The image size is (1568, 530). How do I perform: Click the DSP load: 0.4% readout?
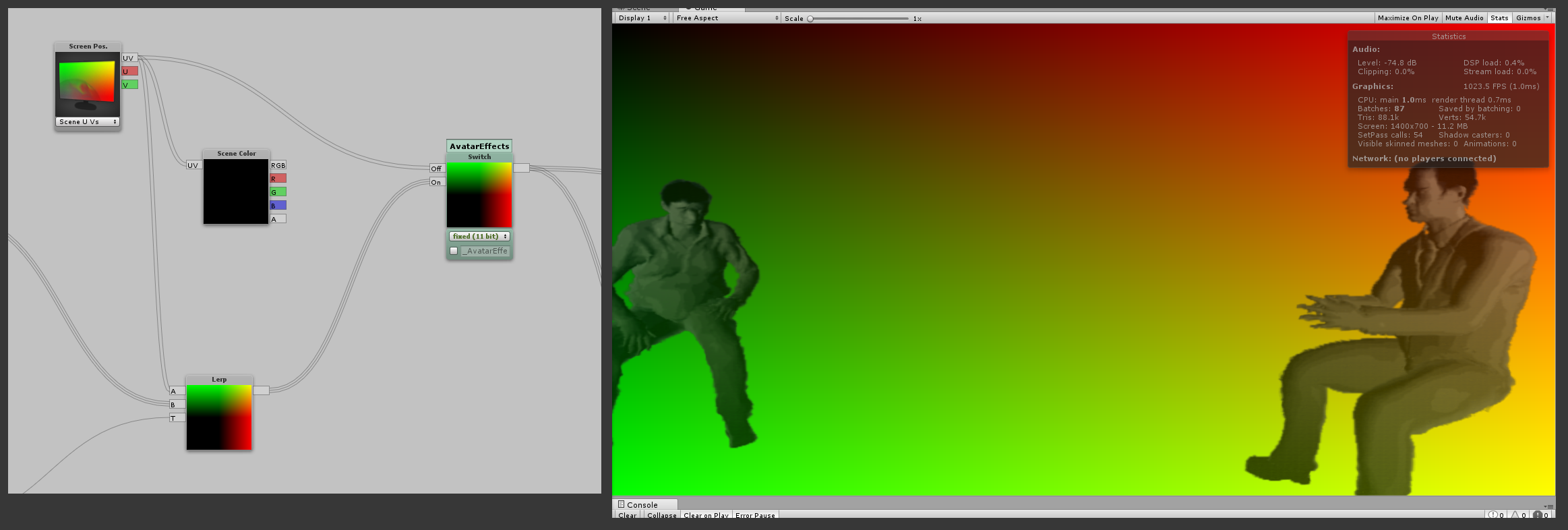pyautogui.click(x=1493, y=63)
